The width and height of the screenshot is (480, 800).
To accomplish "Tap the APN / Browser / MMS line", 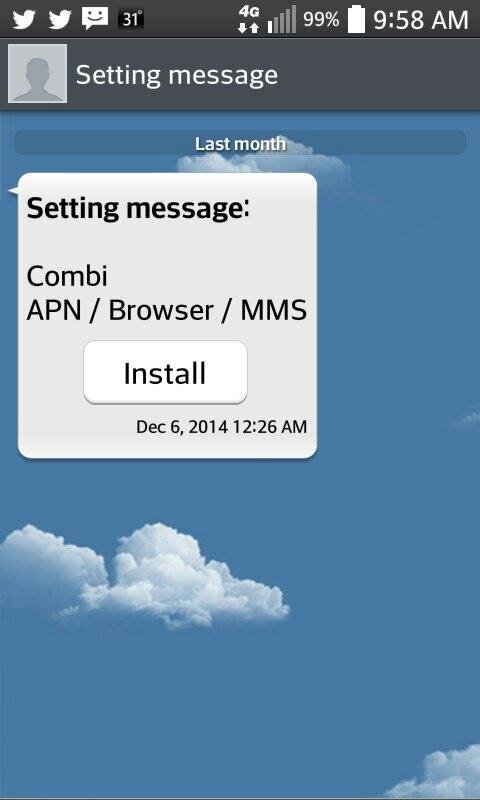I will pyautogui.click(x=167, y=311).
